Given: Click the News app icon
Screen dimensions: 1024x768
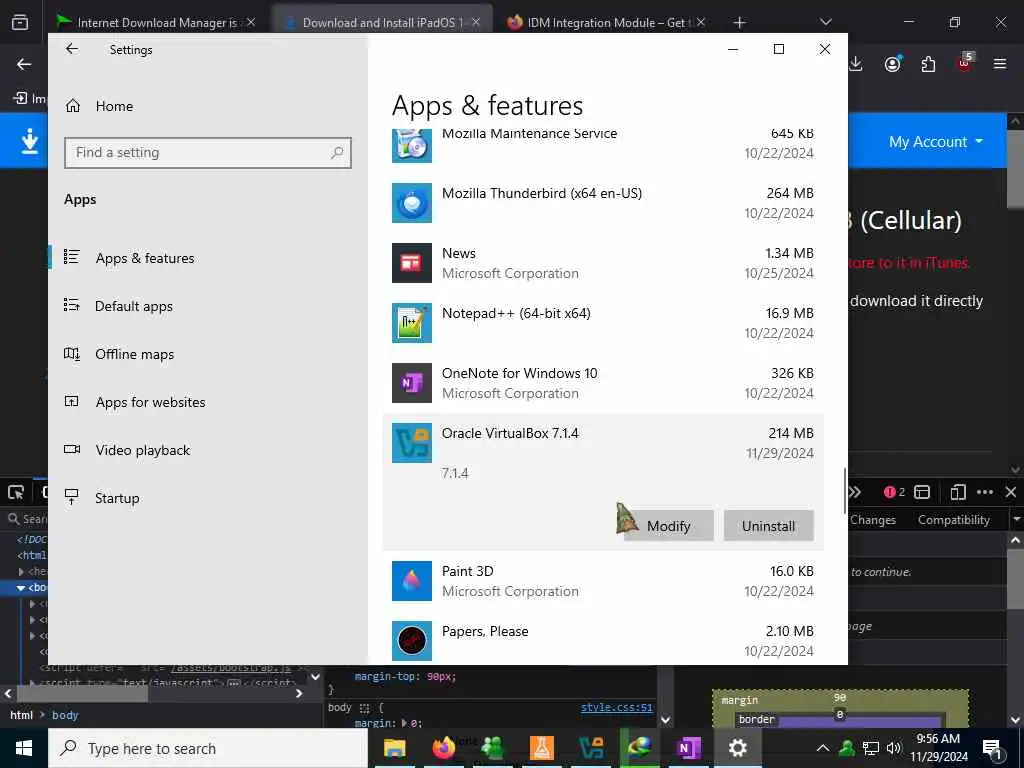Looking at the screenshot, I should pyautogui.click(x=411, y=263).
